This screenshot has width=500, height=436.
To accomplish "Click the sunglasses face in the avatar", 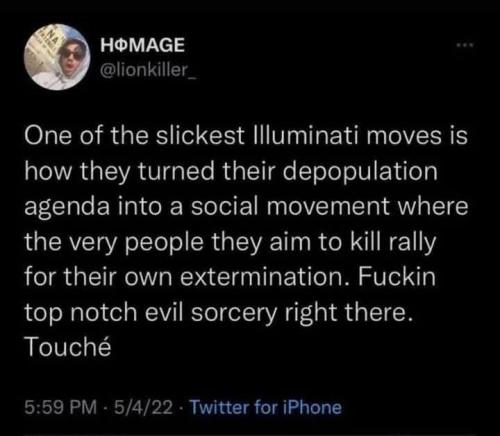I will [x=72, y=56].
